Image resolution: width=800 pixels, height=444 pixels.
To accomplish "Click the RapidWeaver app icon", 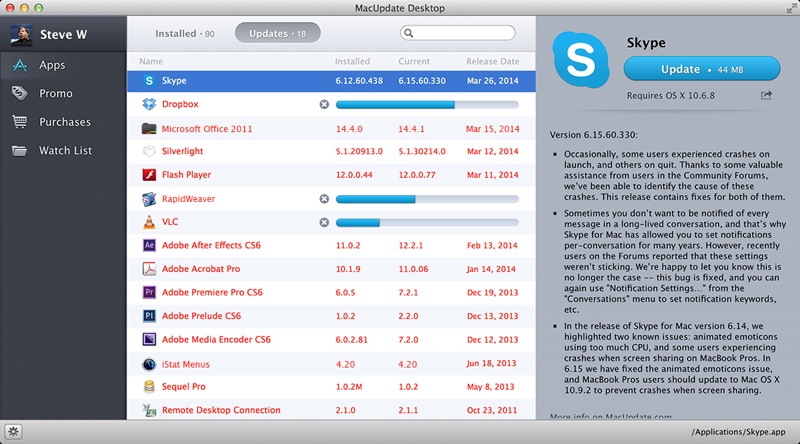I will click(148, 199).
